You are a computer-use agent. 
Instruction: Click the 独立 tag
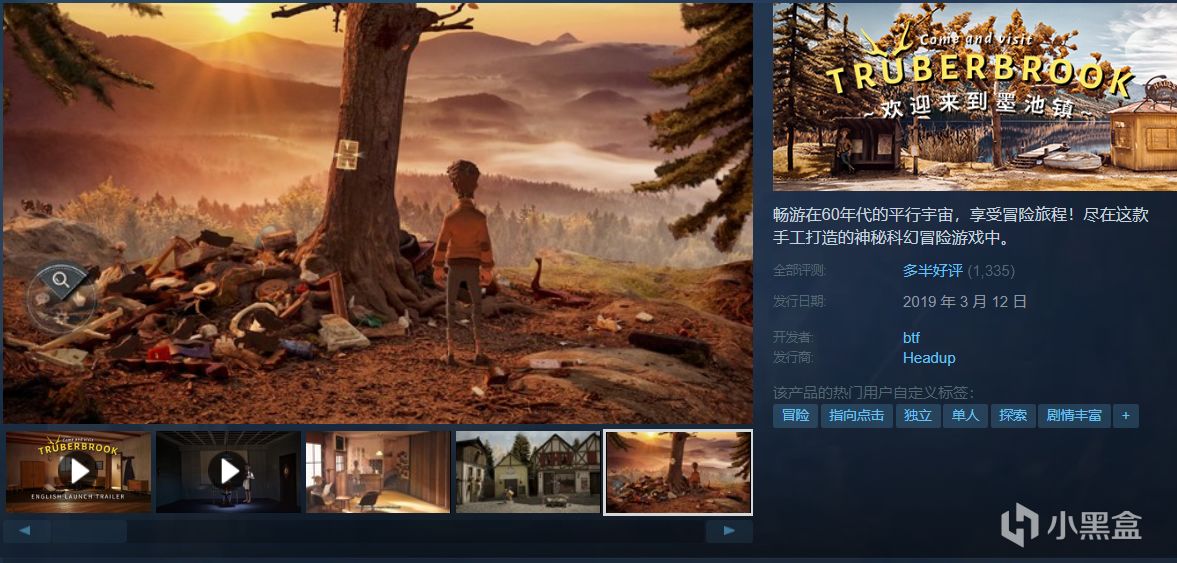pyautogui.click(x=918, y=416)
